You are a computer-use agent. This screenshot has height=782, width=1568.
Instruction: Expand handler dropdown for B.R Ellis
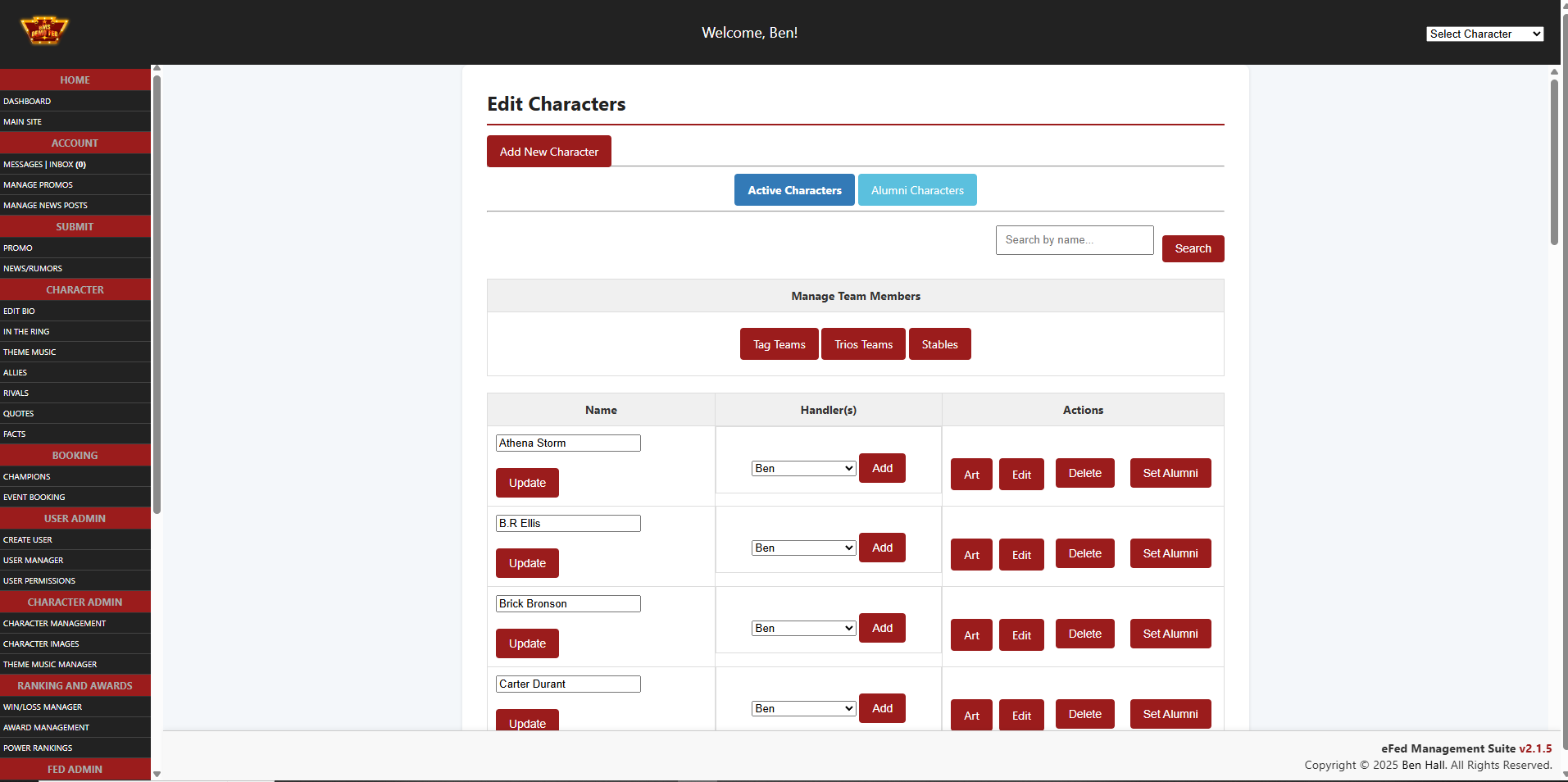coord(803,548)
